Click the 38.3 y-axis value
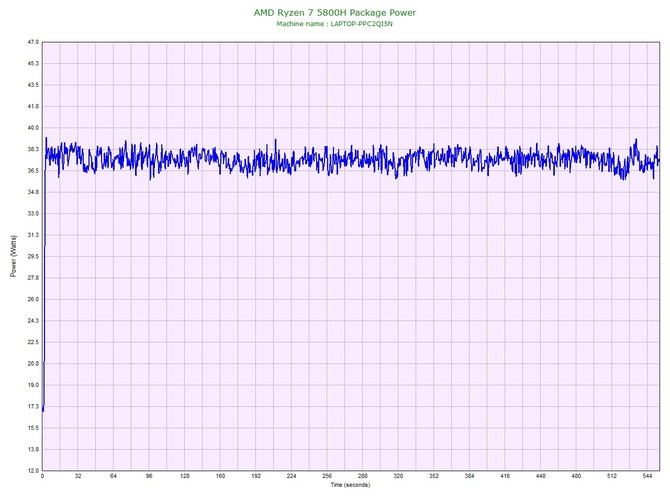Image resolution: width=670 pixels, height=502 pixels. click(x=33, y=149)
